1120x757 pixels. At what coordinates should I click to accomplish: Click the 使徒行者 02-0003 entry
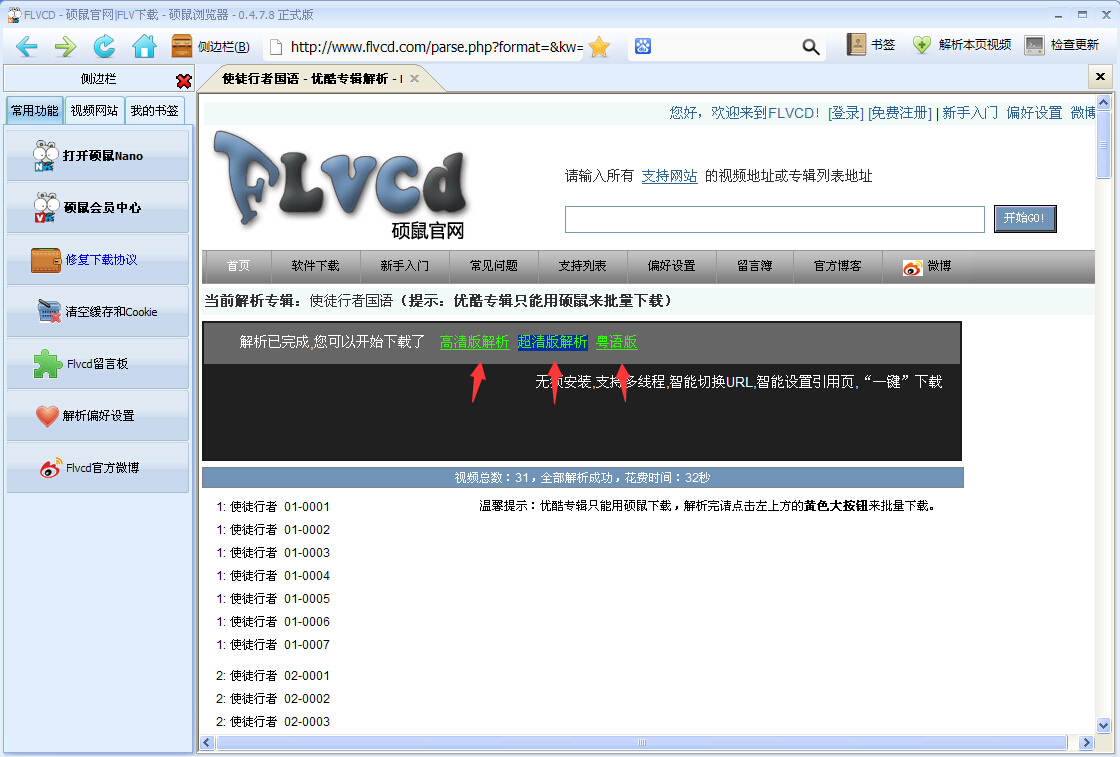coord(273,721)
